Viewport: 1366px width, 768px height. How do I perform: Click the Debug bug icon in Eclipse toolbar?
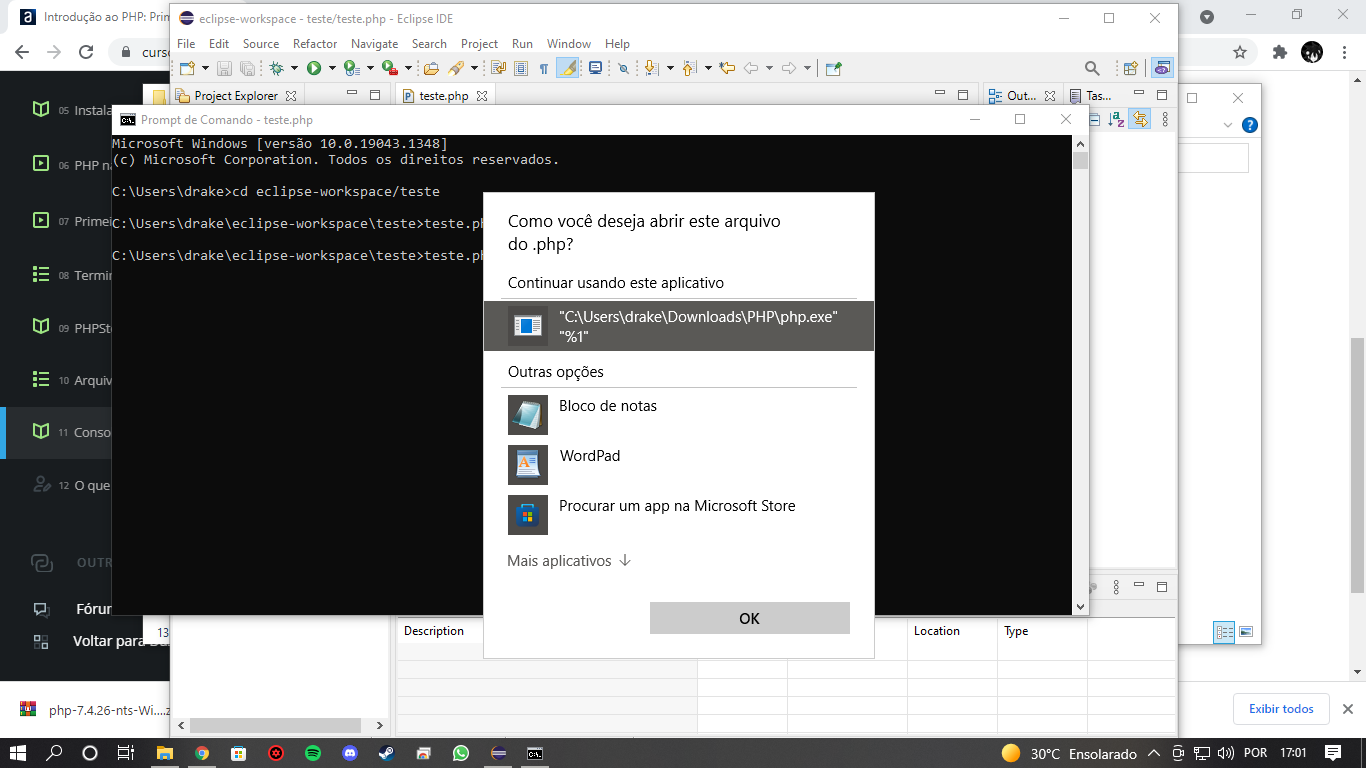(x=276, y=68)
